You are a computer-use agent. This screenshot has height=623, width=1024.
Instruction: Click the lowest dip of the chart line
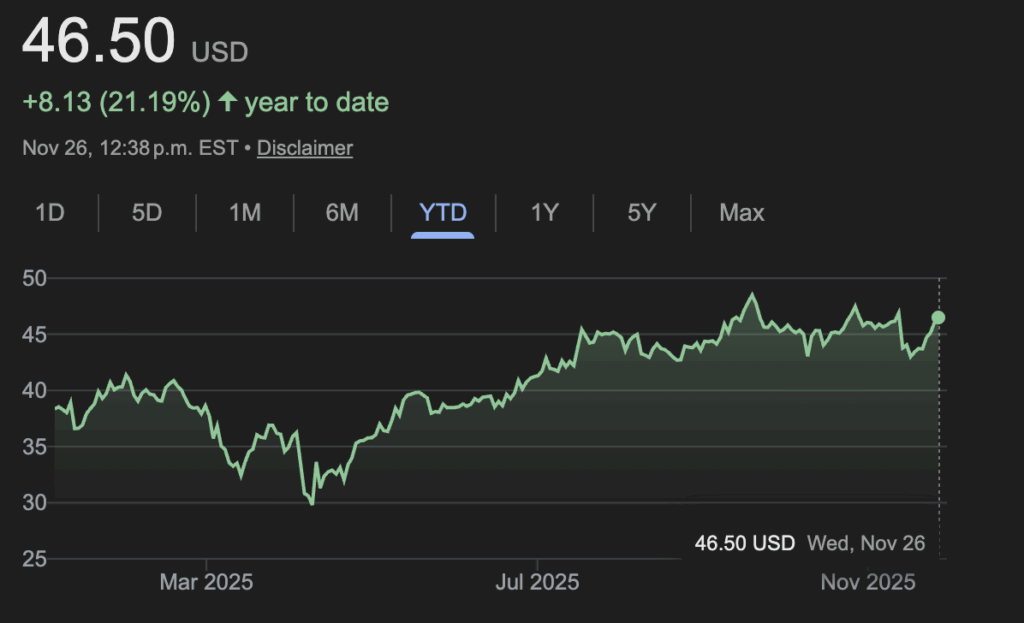click(x=312, y=503)
